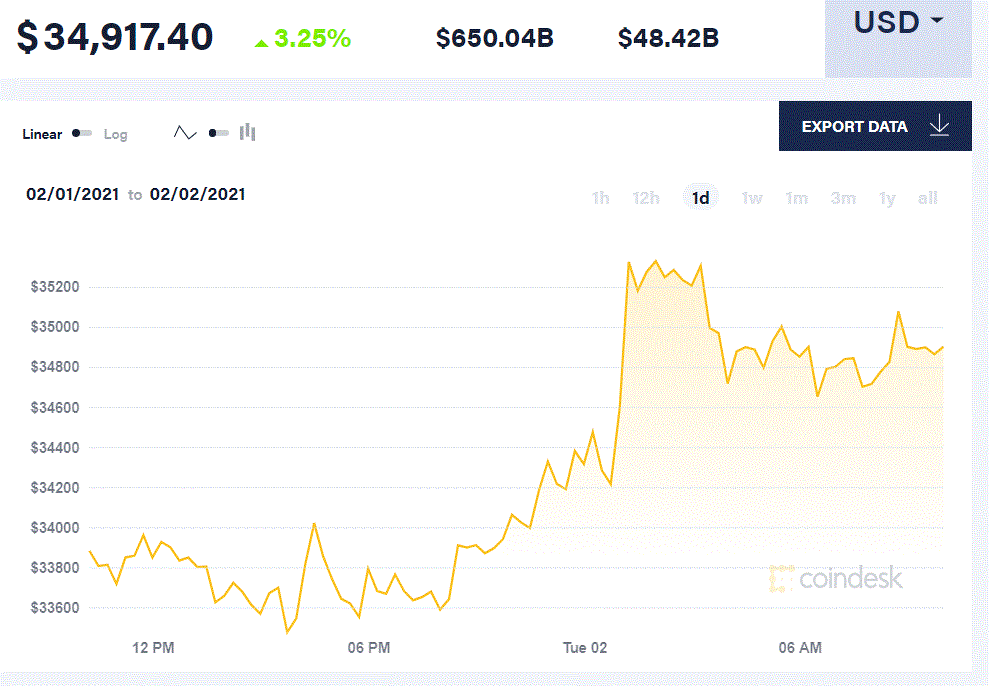The image size is (989, 686).
Task: Select the 1h time range tab
Action: [x=600, y=198]
